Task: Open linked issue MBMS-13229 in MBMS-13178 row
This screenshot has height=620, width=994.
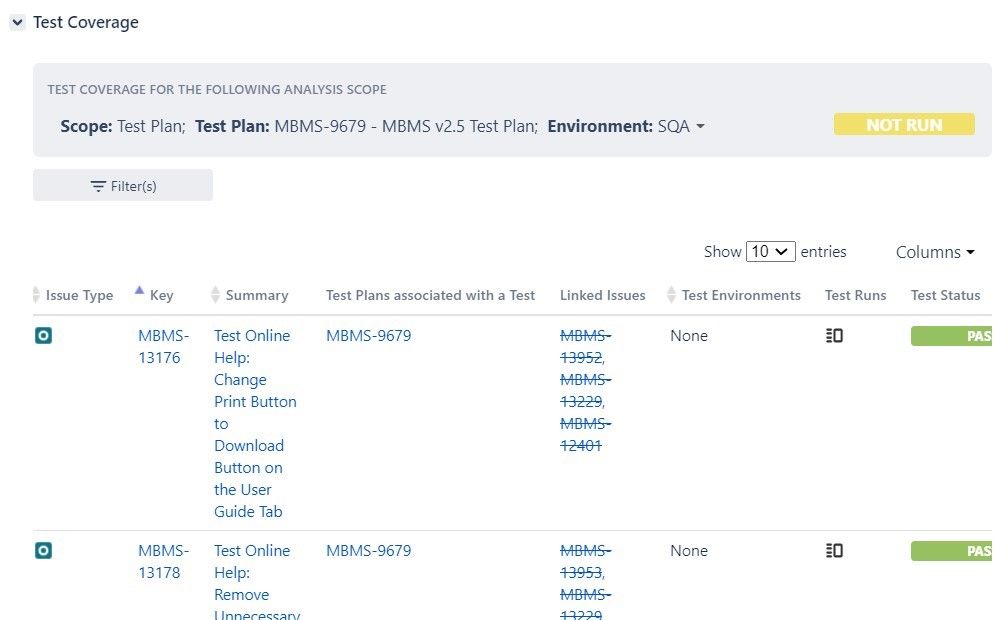Action: tap(584, 604)
